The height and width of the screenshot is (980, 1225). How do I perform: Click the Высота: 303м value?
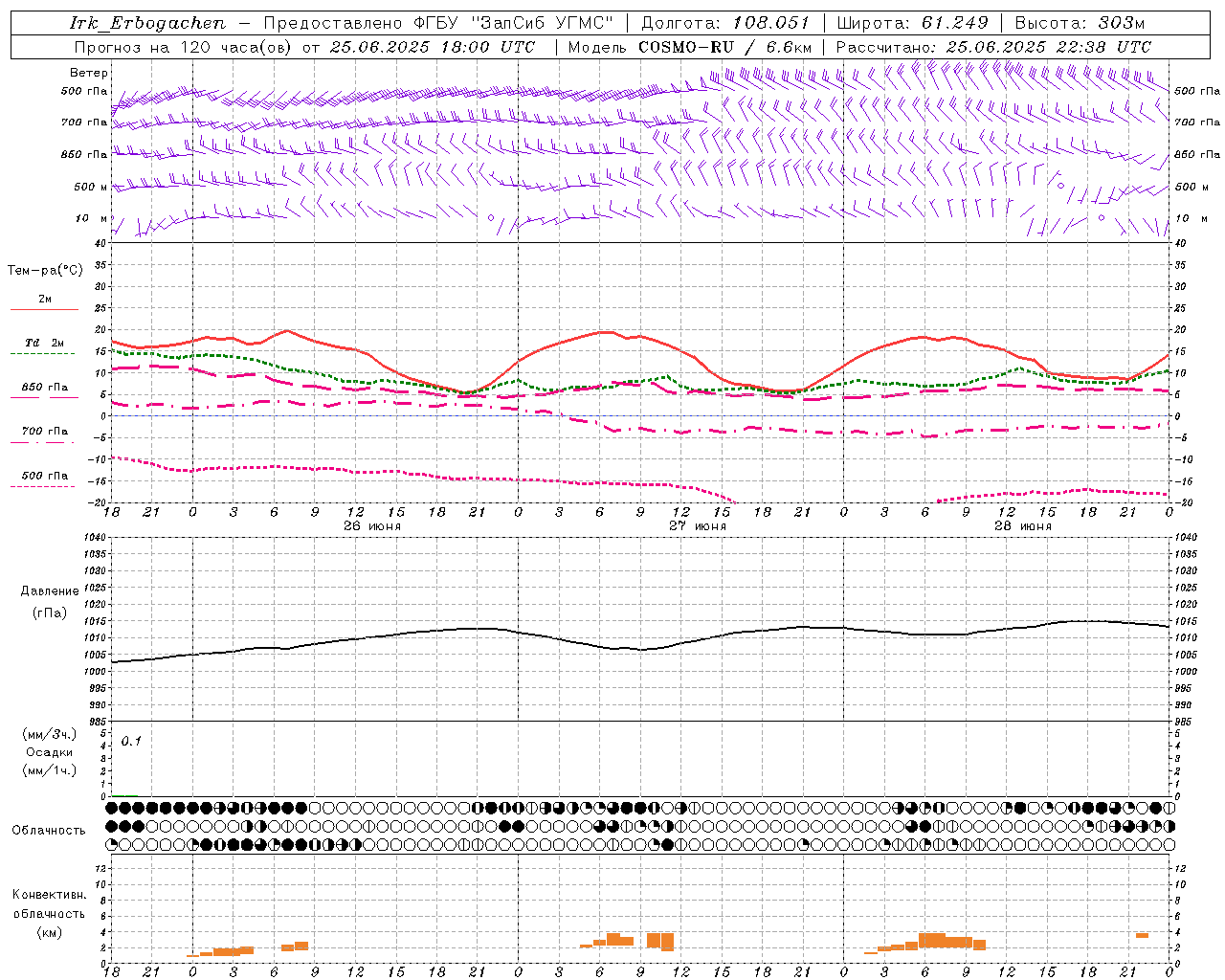(1080, 23)
